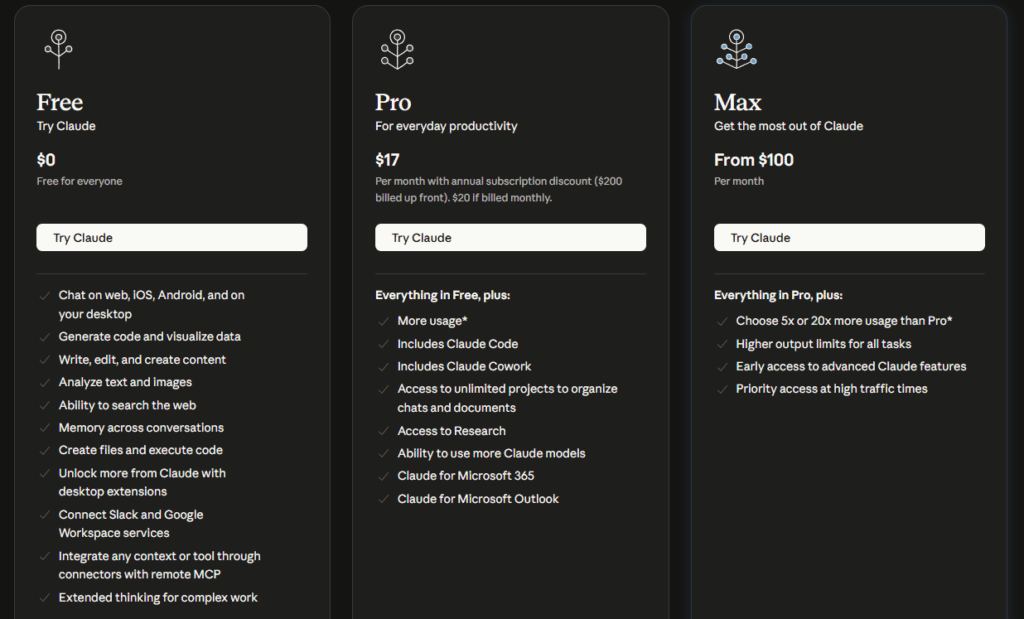Click the Max plan blue-dotted icon
Image resolution: width=1024 pixels, height=619 pixels.
(x=736, y=50)
